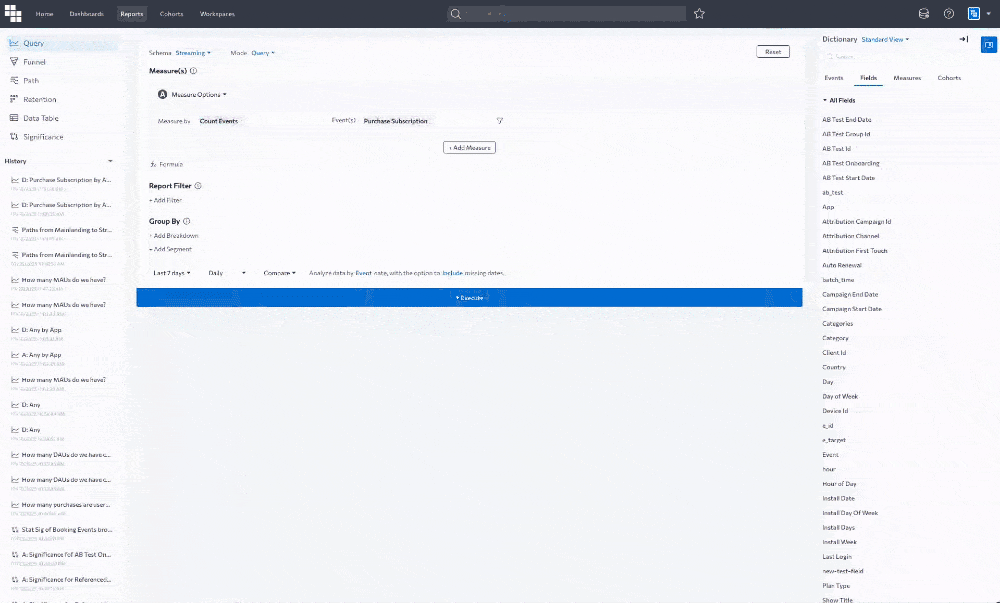Open the Last 7 days date range dropdown
Screen dimensions: 1000x603
pos(172,273)
